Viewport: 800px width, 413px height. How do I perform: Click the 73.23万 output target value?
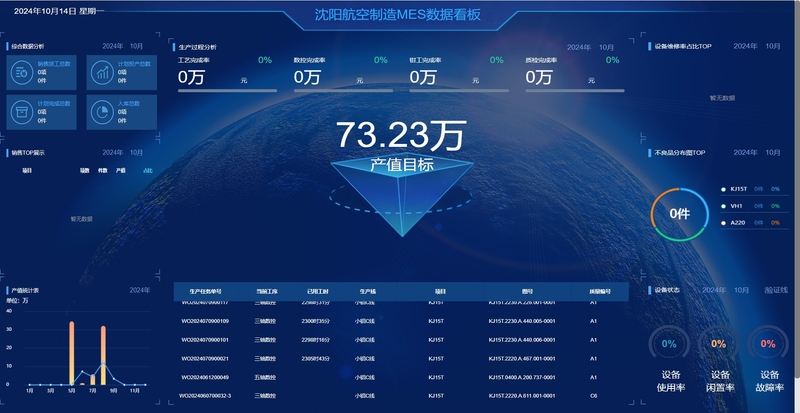(x=402, y=135)
